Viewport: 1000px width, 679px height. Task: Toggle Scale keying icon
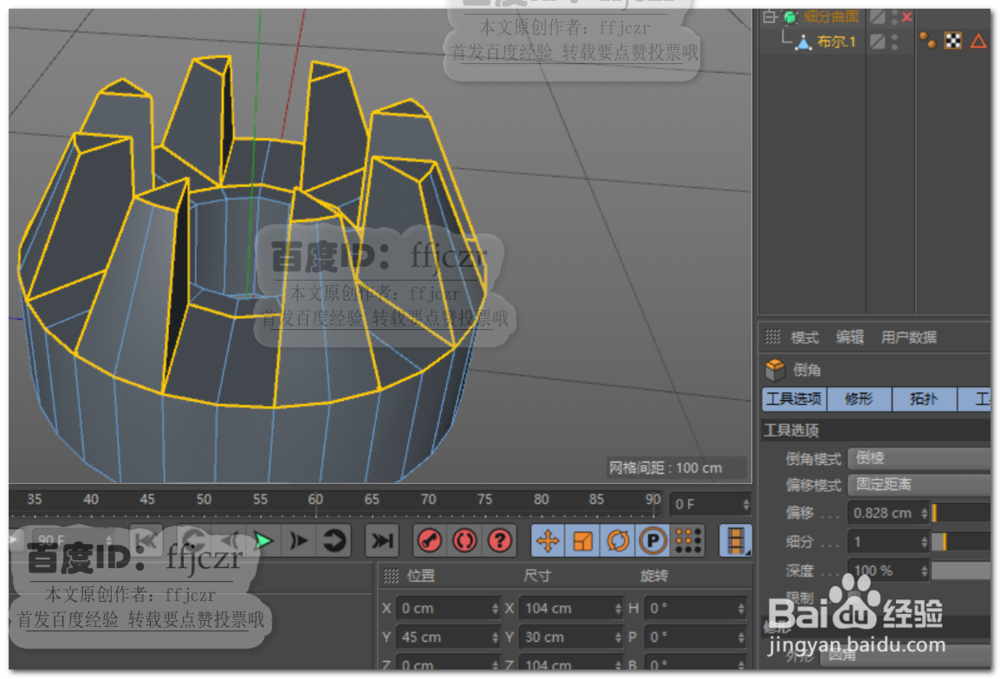point(583,541)
